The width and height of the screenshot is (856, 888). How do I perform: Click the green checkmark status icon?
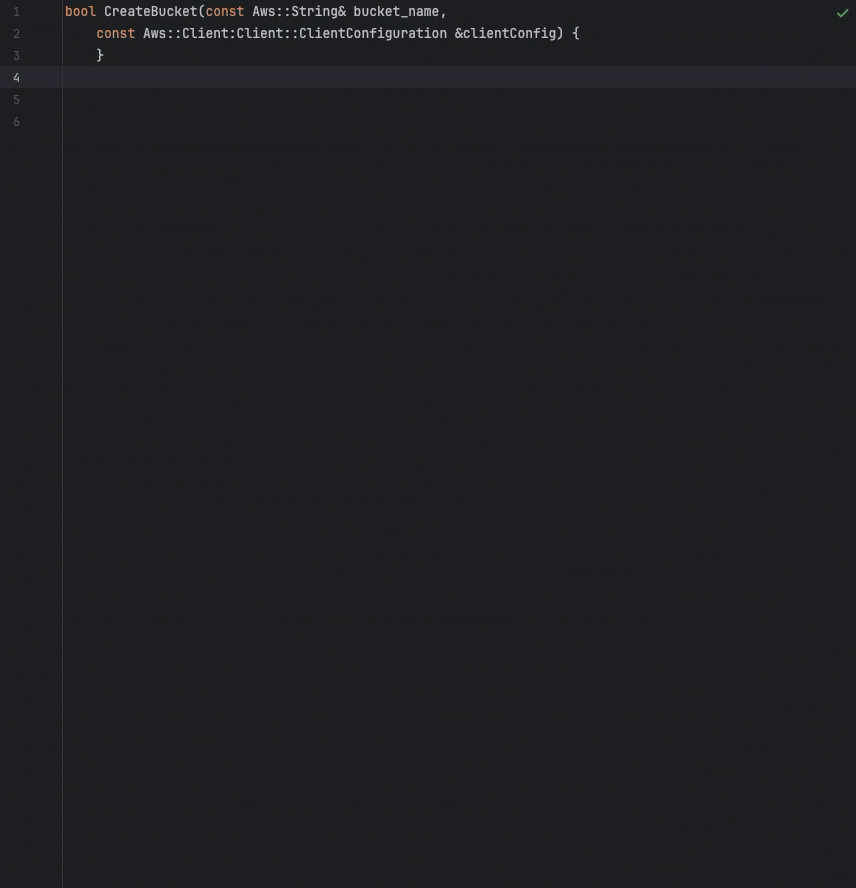point(842,13)
